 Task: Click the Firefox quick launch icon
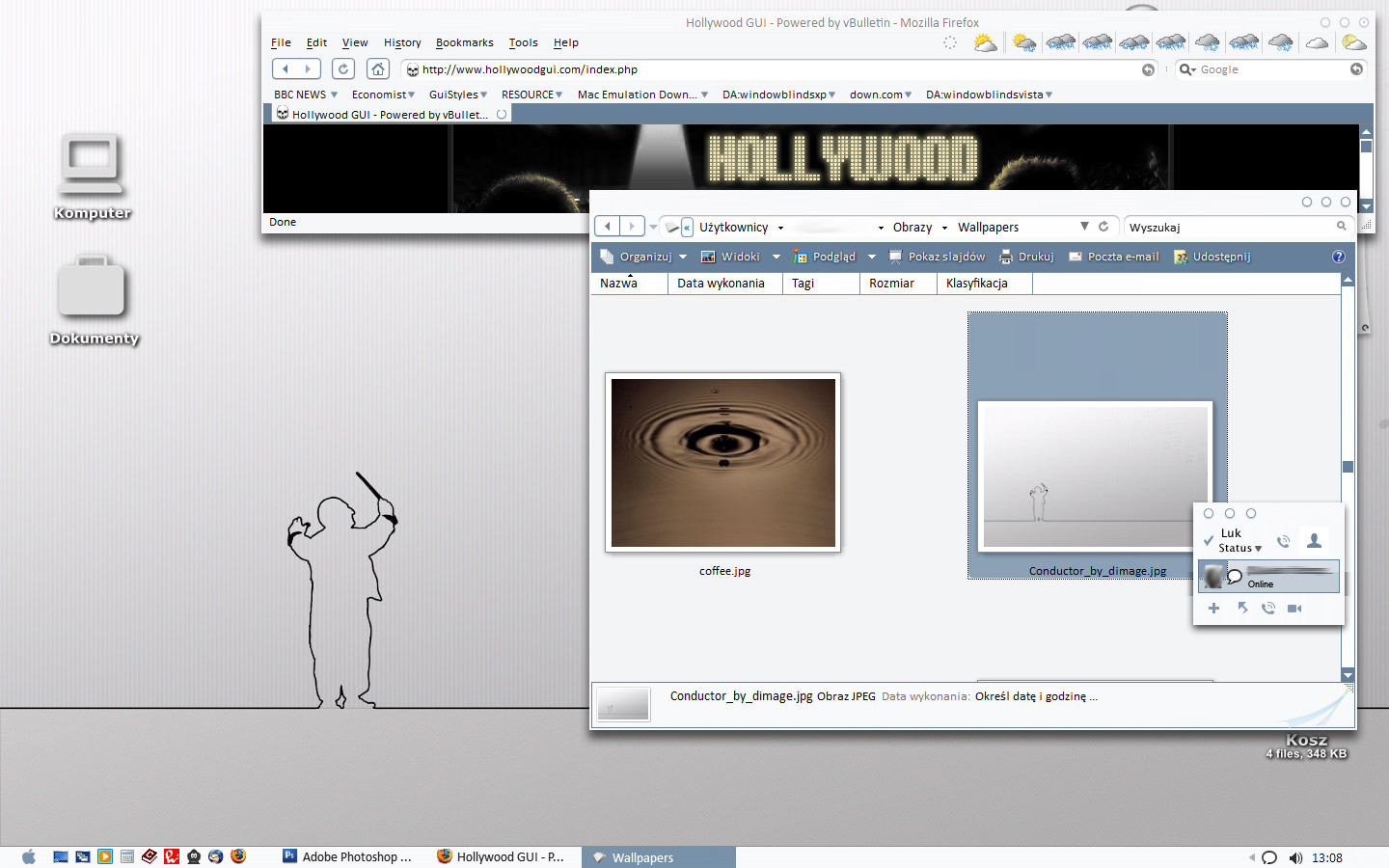(238, 855)
